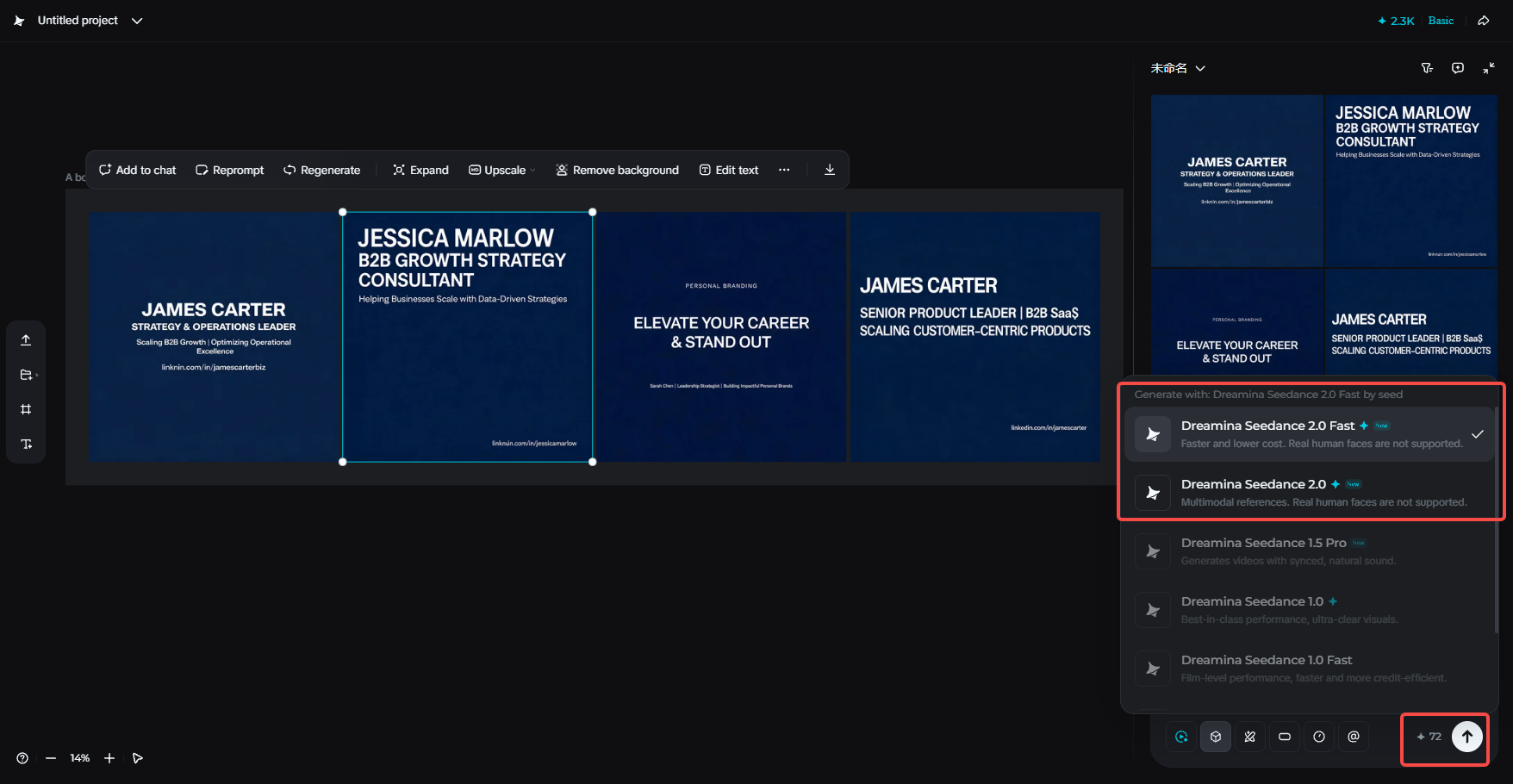1513x784 pixels.
Task: Open James Carter Strategy thumbnail in chat
Action: tap(1237, 181)
